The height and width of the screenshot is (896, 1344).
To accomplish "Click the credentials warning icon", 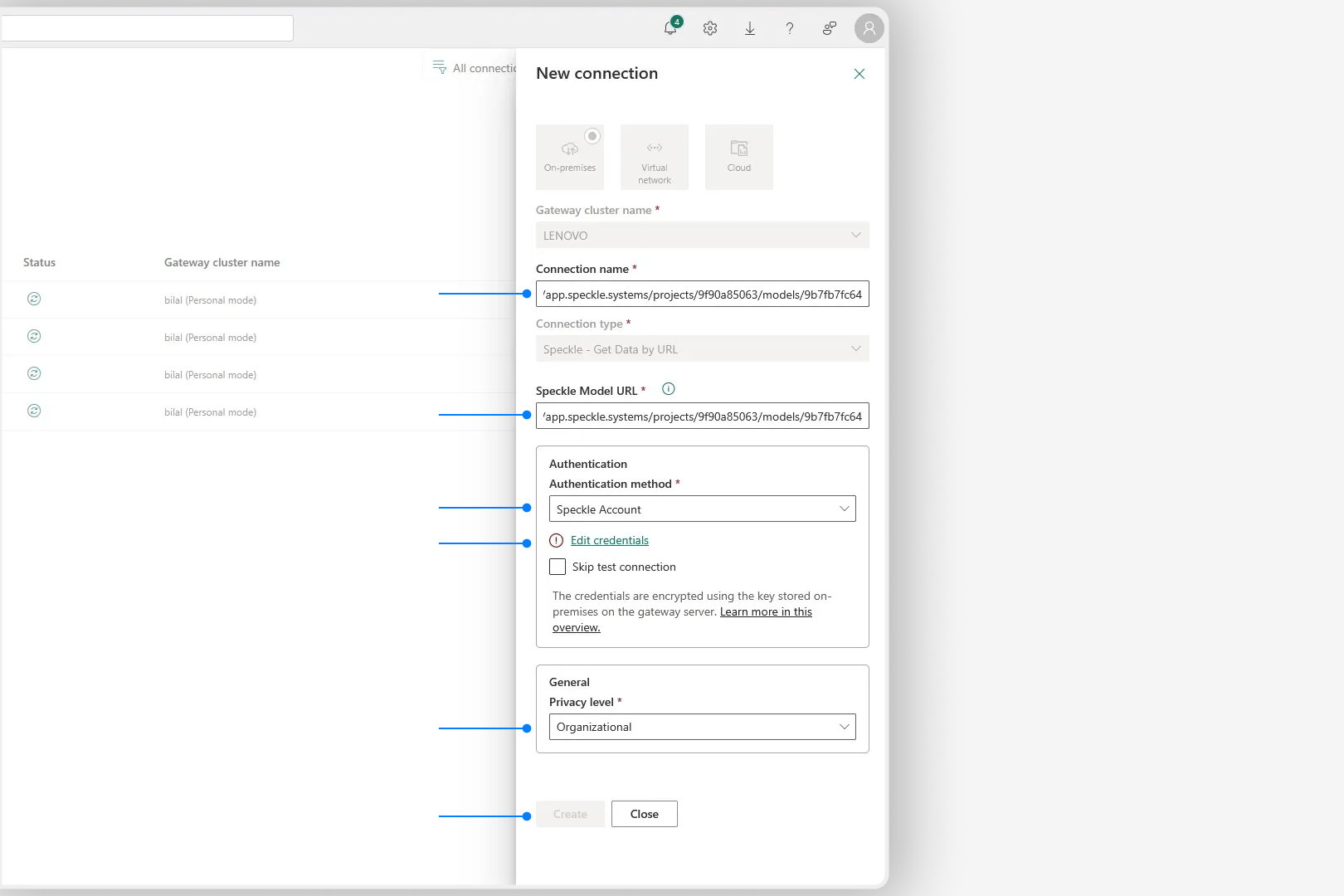I will click(557, 540).
